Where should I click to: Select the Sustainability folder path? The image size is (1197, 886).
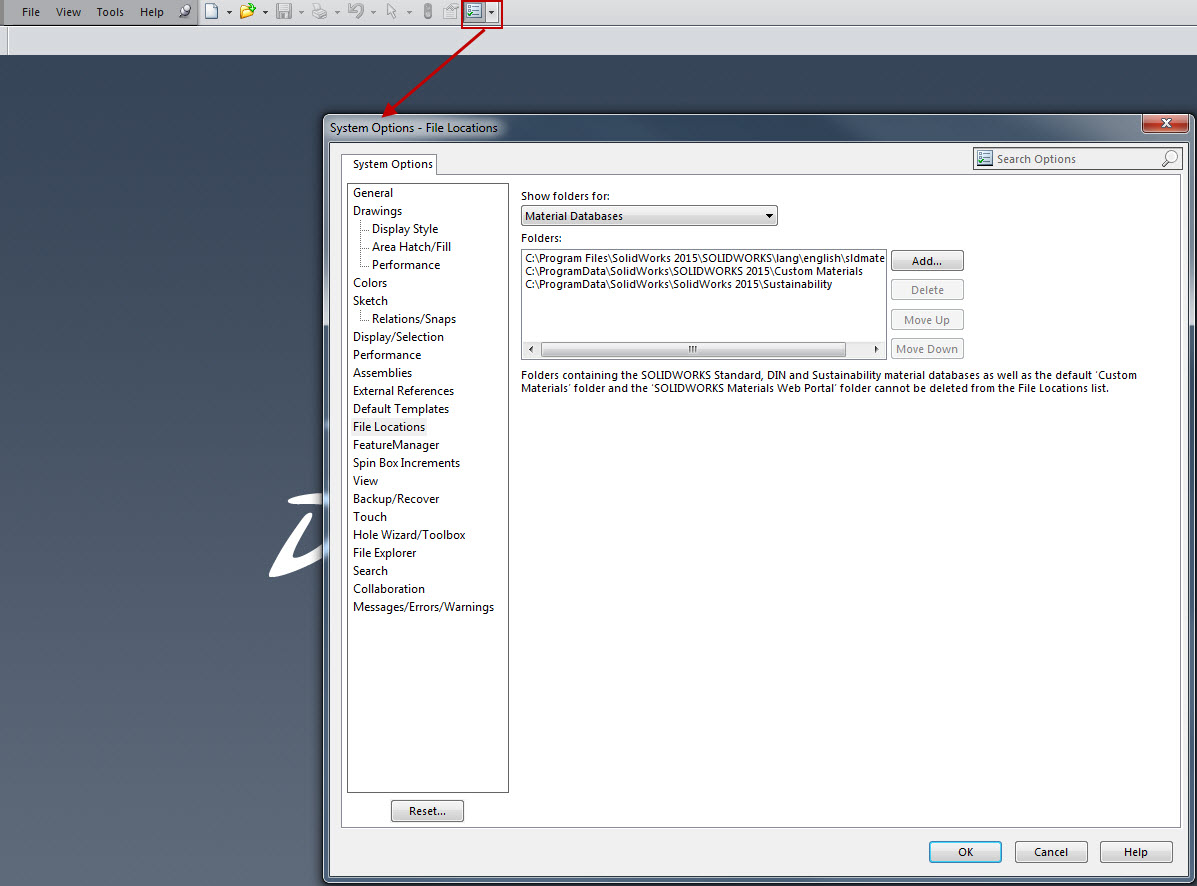point(679,284)
